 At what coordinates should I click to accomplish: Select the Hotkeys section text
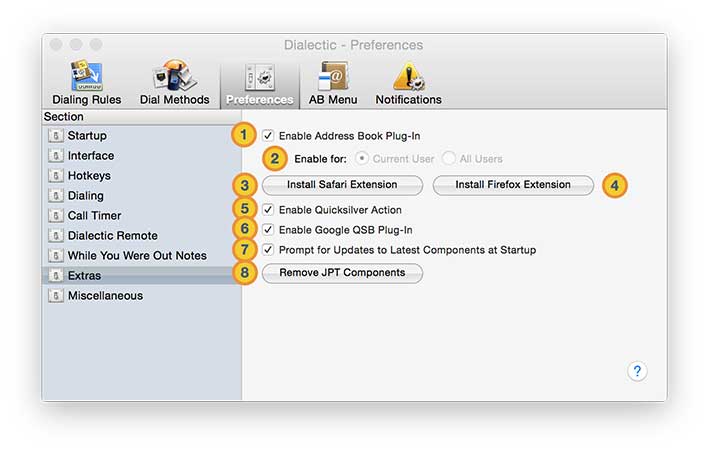tap(89, 175)
